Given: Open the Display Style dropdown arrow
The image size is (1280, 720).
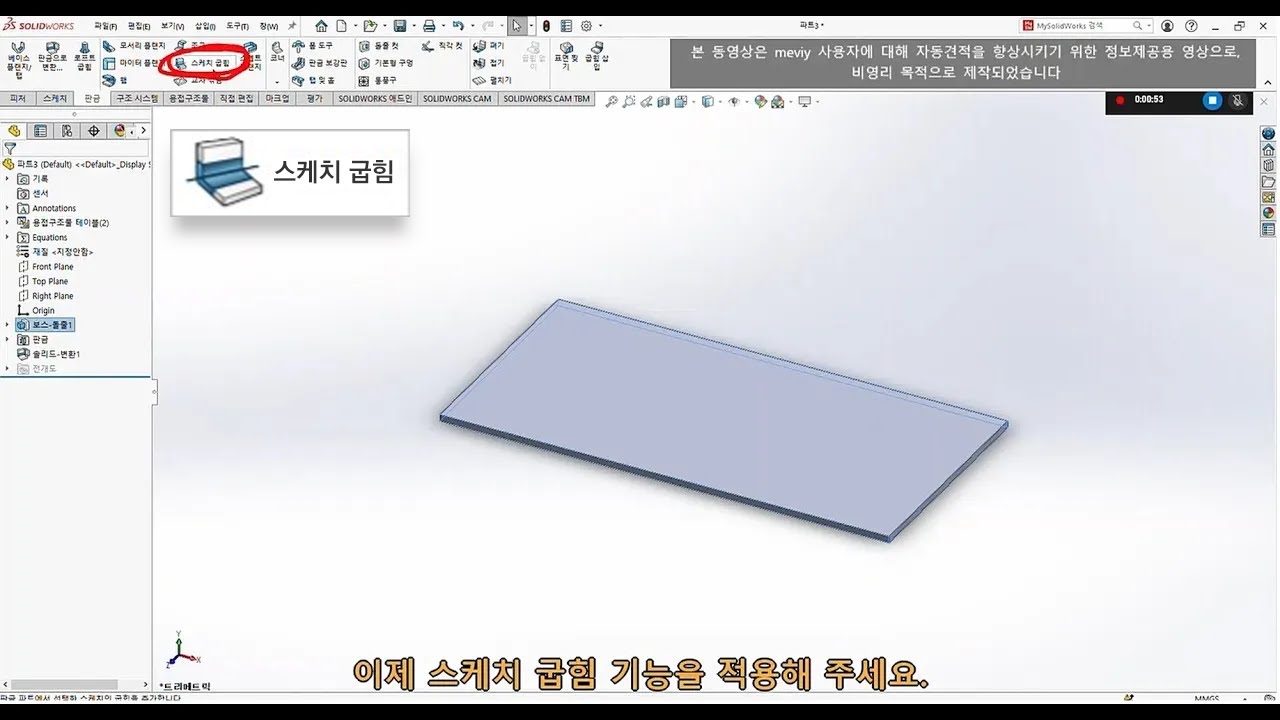Looking at the screenshot, I should tap(720, 102).
